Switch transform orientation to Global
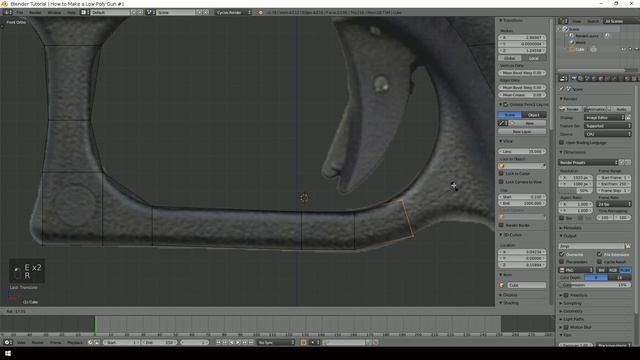Viewport: 640px width, 360px height. coord(510,58)
